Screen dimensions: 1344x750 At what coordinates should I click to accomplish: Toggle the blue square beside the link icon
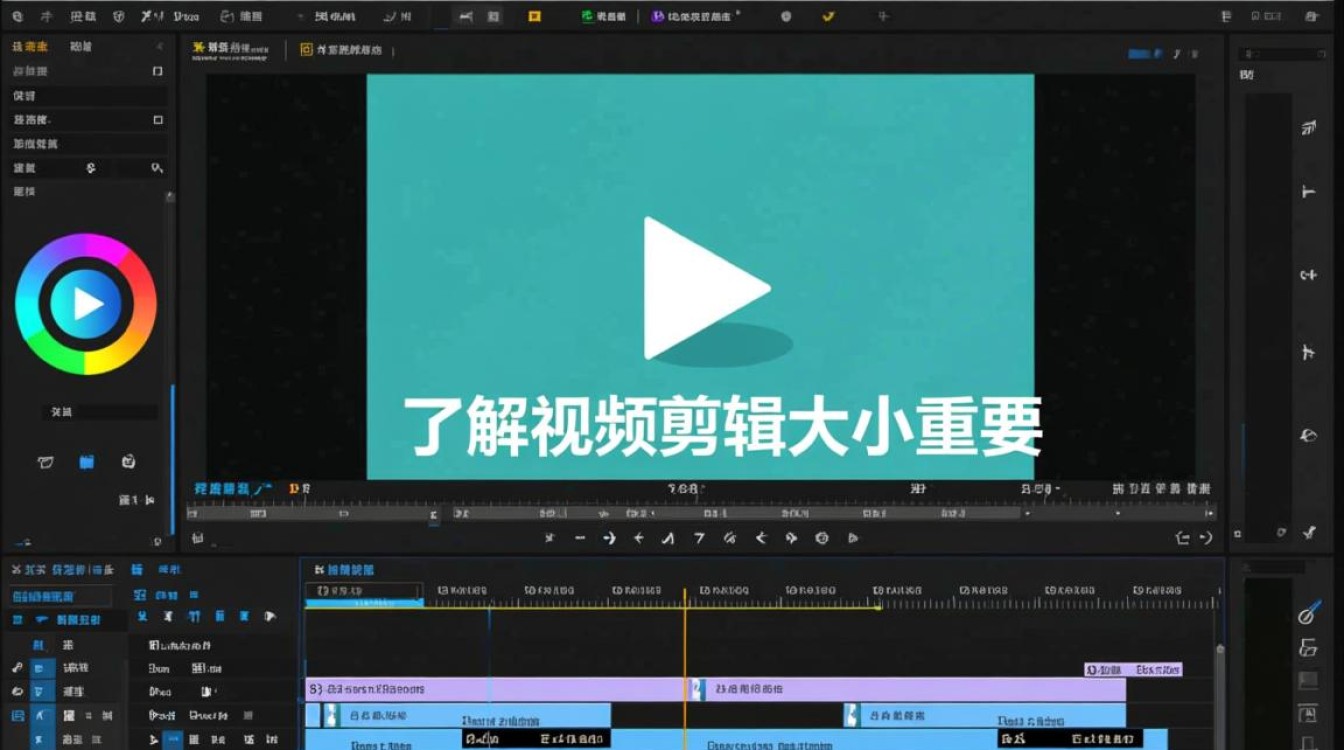point(41,668)
